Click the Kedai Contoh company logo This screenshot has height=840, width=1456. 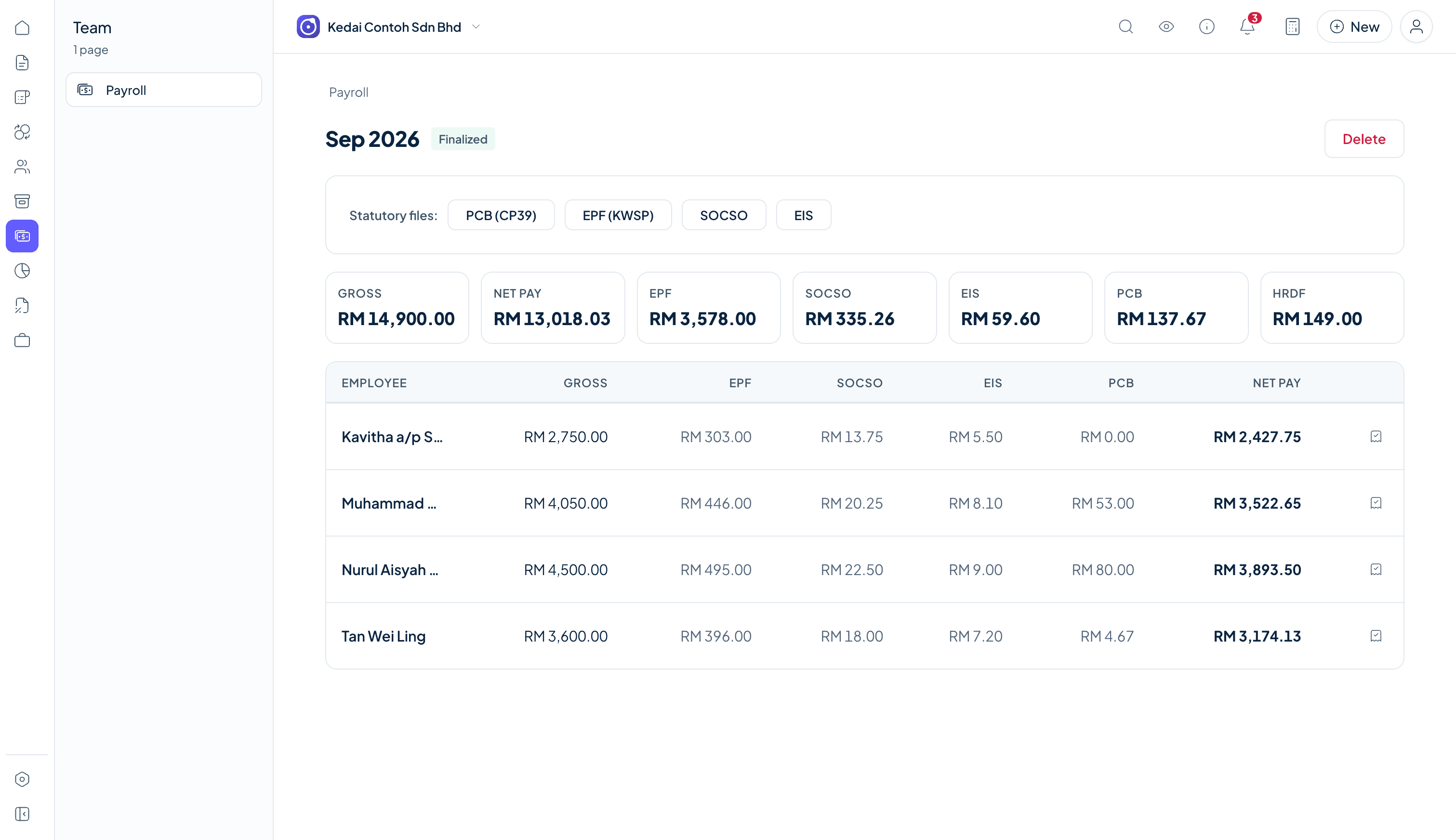(x=308, y=26)
